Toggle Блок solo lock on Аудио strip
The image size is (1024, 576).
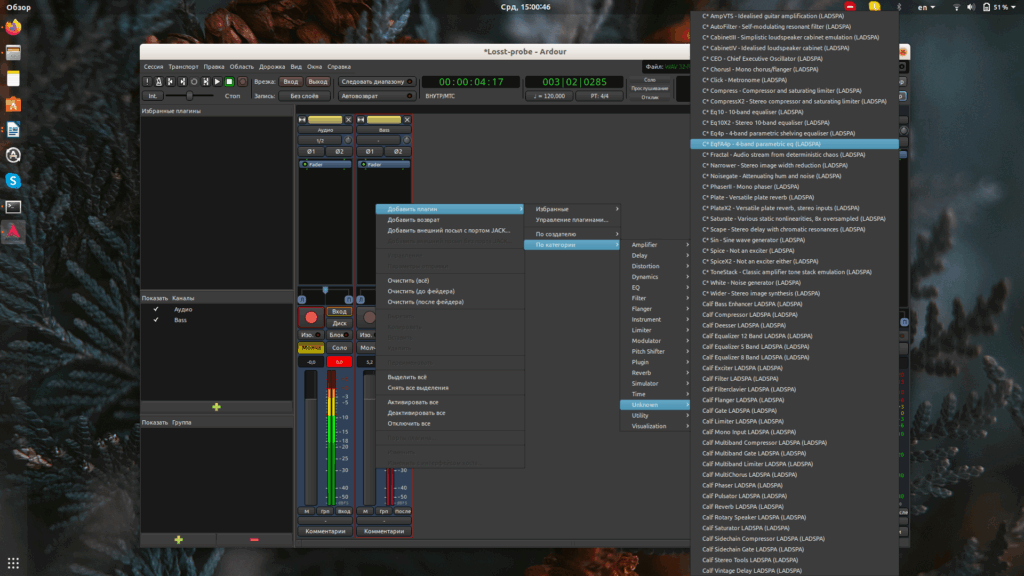click(x=339, y=335)
